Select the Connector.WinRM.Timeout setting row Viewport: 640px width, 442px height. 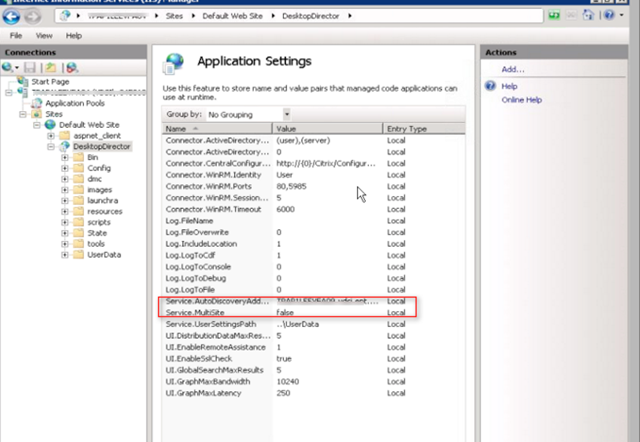click(x=313, y=209)
